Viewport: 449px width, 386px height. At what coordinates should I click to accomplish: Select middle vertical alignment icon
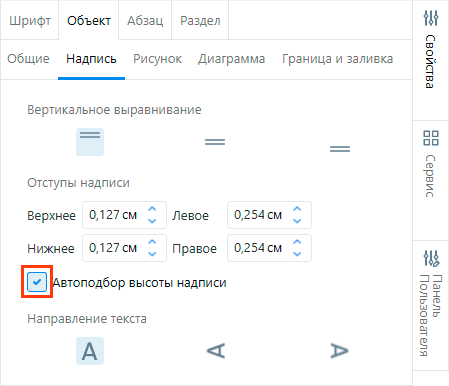[x=215, y=142]
